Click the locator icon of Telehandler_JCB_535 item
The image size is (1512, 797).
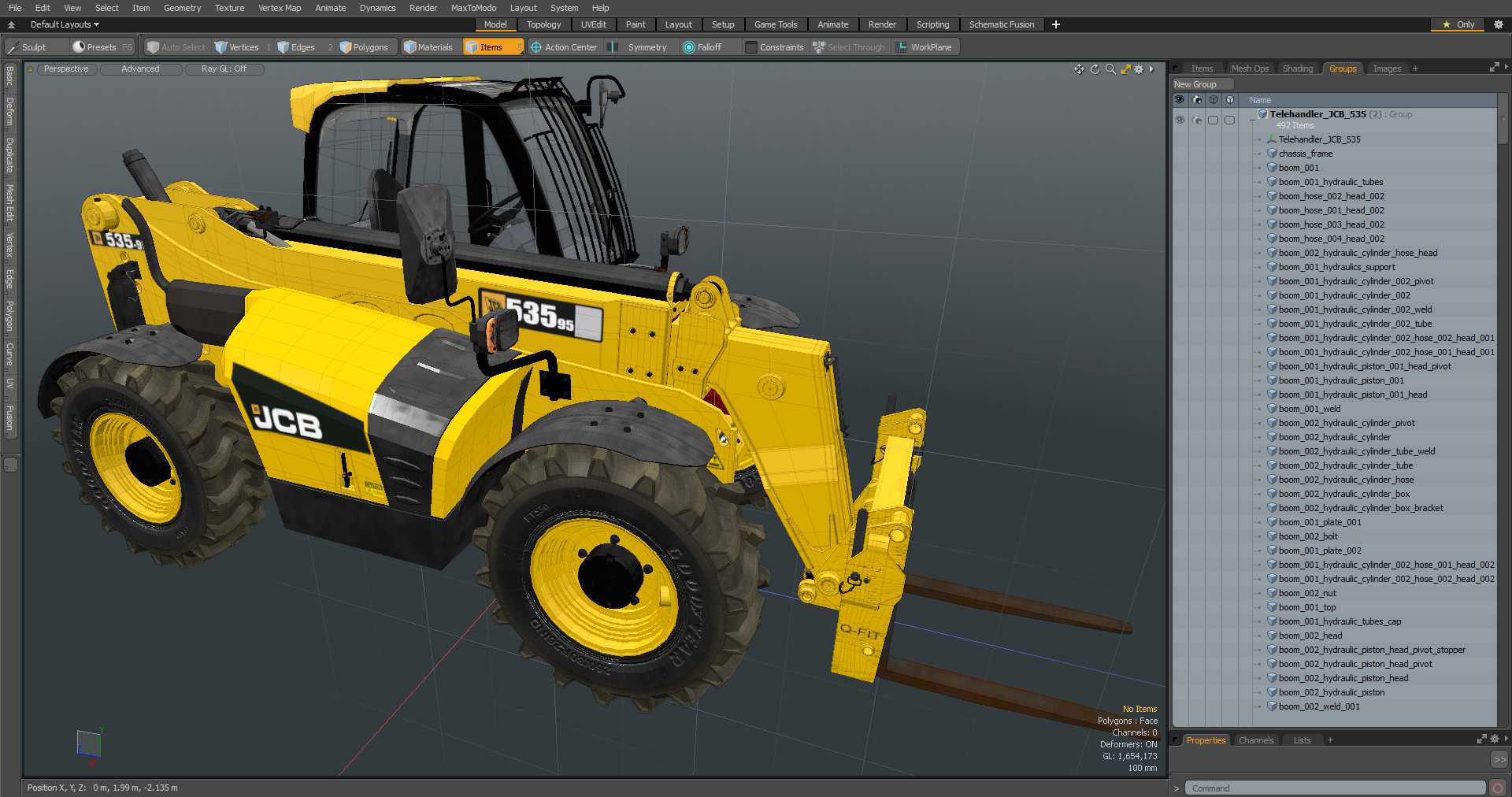pos(1272,139)
